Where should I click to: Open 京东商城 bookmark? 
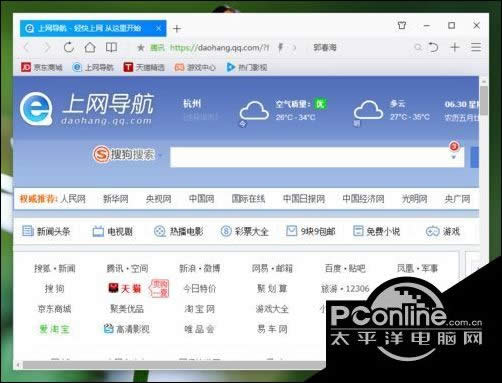coord(42,67)
